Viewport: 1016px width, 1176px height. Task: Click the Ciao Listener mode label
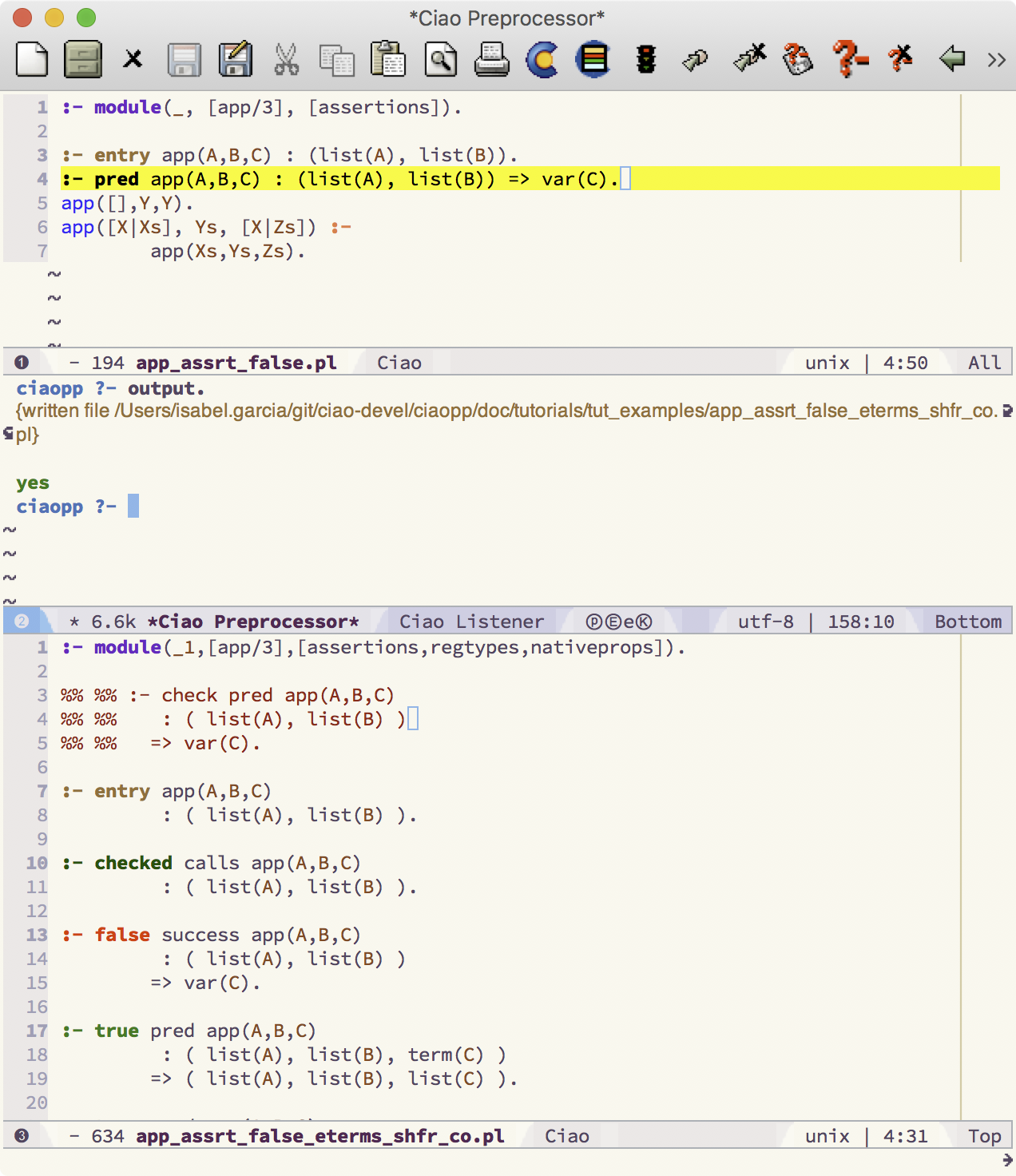click(471, 622)
